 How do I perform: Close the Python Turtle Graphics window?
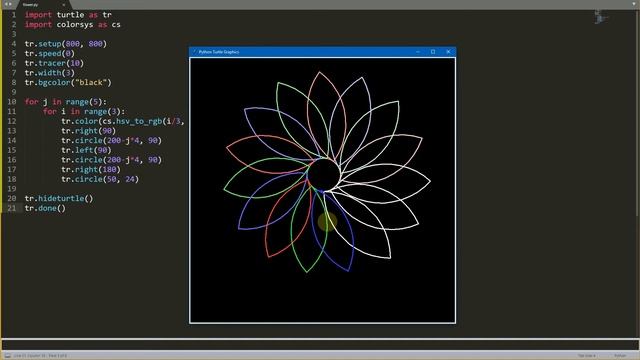coord(448,52)
